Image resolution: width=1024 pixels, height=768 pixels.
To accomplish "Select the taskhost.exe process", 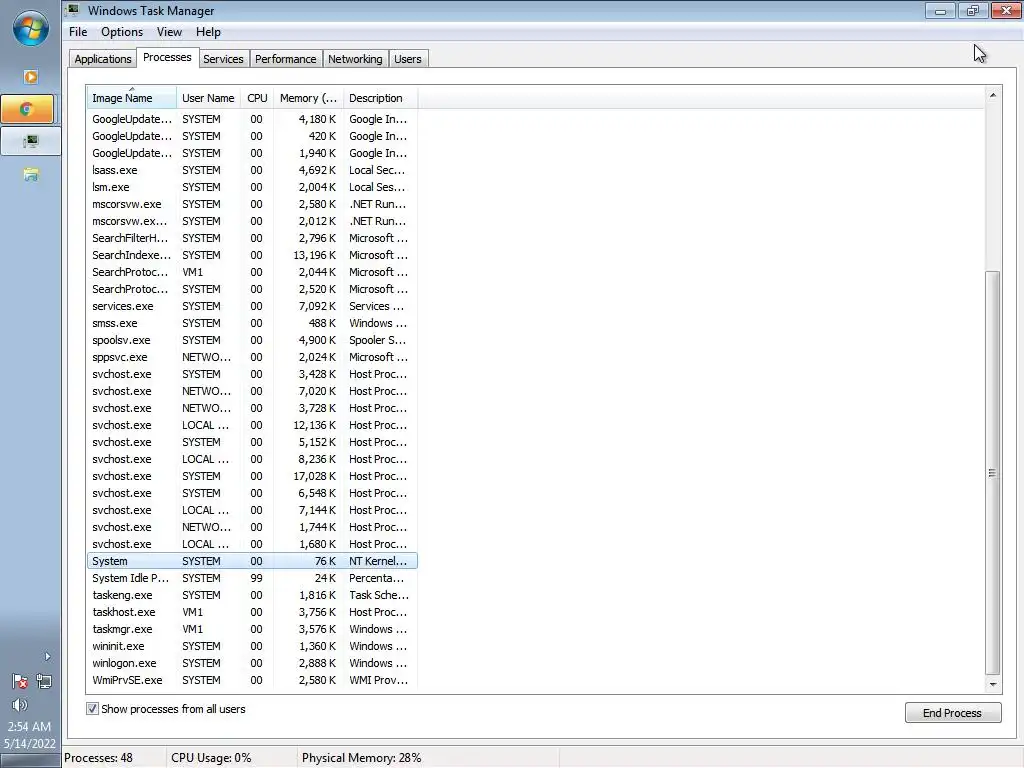I will [x=252, y=612].
